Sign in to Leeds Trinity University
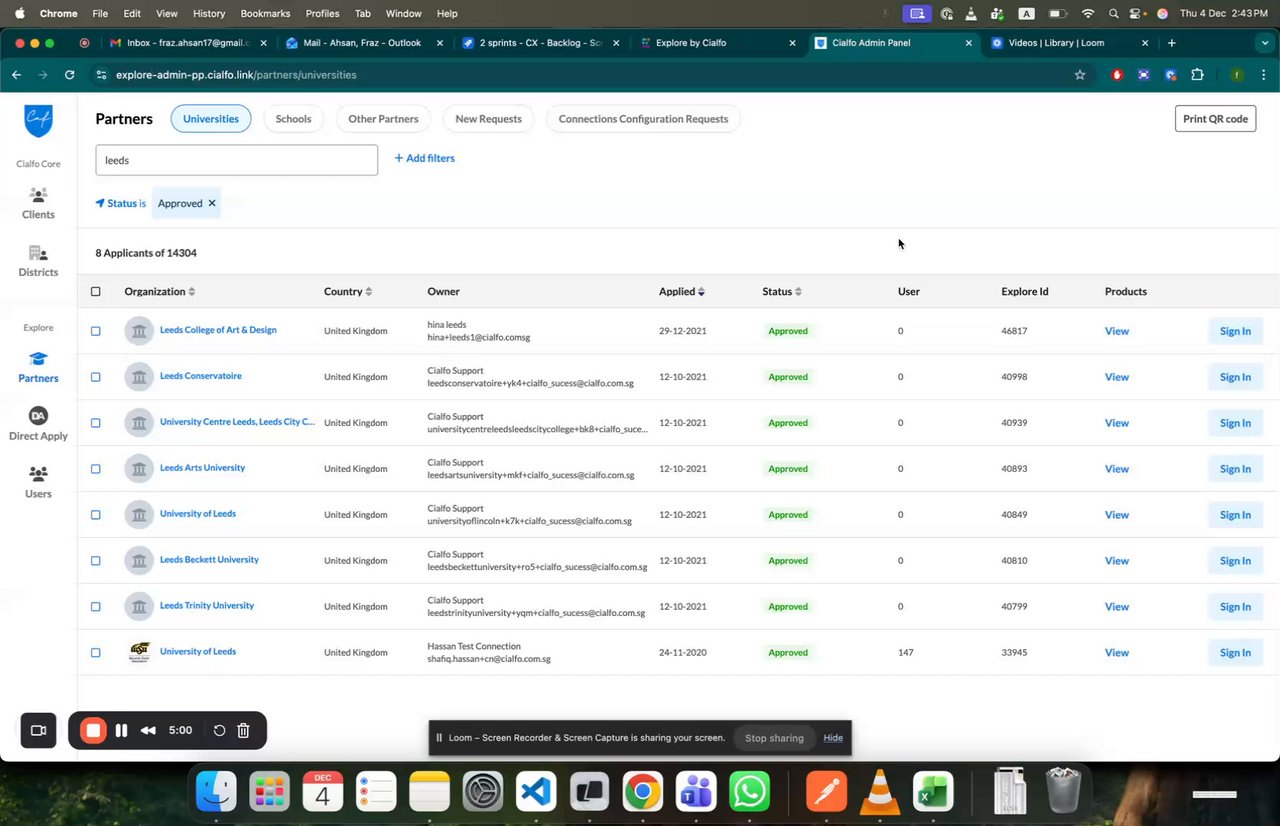The height and width of the screenshot is (826, 1280). 1235,607
